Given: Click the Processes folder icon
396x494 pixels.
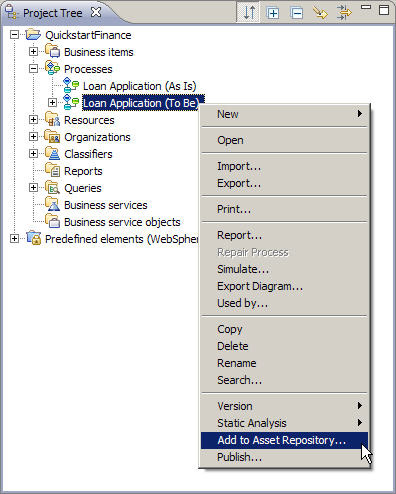Looking at the screenshot, I should coord(52,68).
